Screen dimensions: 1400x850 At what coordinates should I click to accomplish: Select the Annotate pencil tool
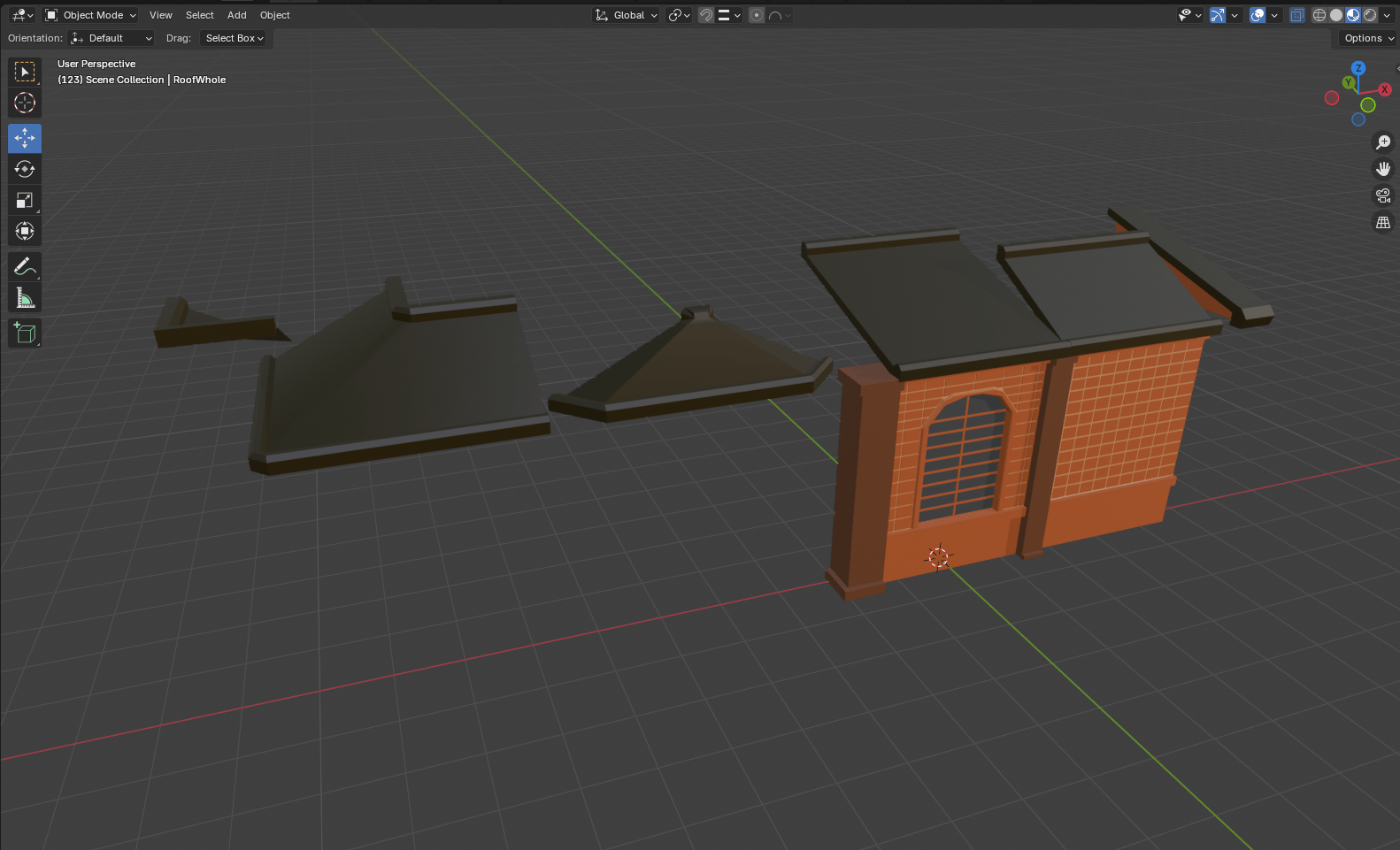point(25,267)
